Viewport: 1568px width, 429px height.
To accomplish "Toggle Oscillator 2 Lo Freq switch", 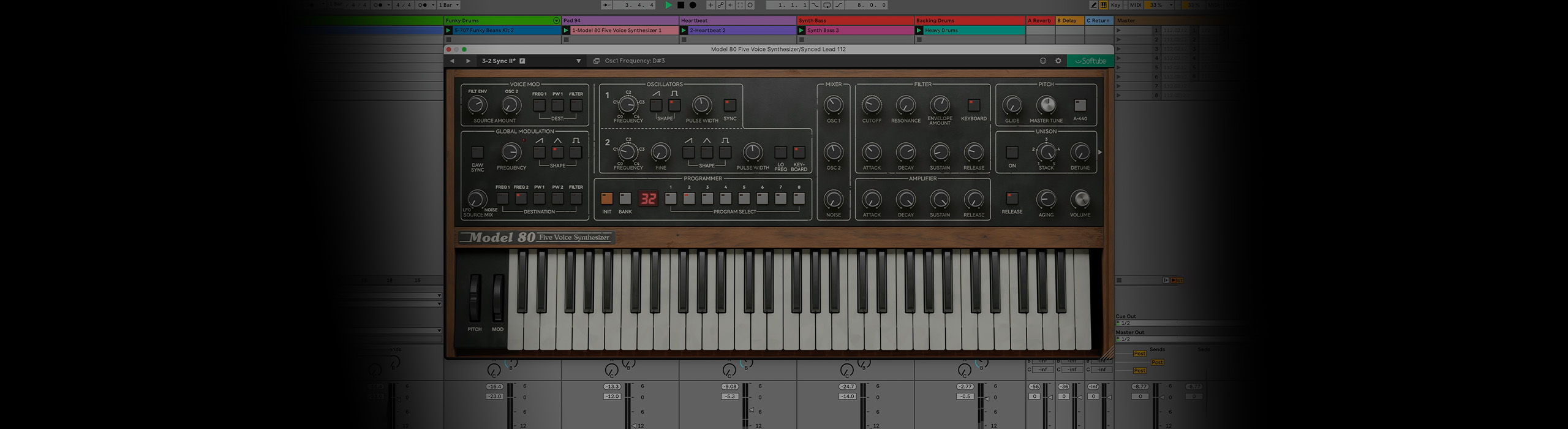I will click(x=780, y=152).
